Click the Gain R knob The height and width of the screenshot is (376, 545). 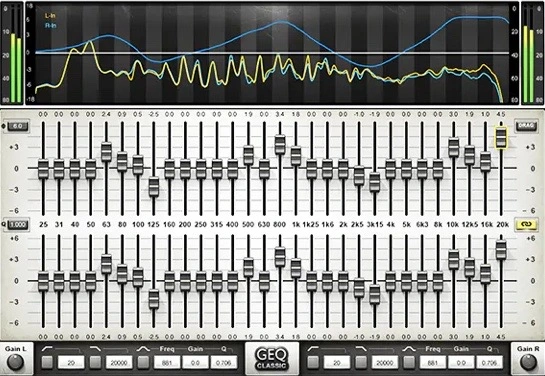pos(528,362)
